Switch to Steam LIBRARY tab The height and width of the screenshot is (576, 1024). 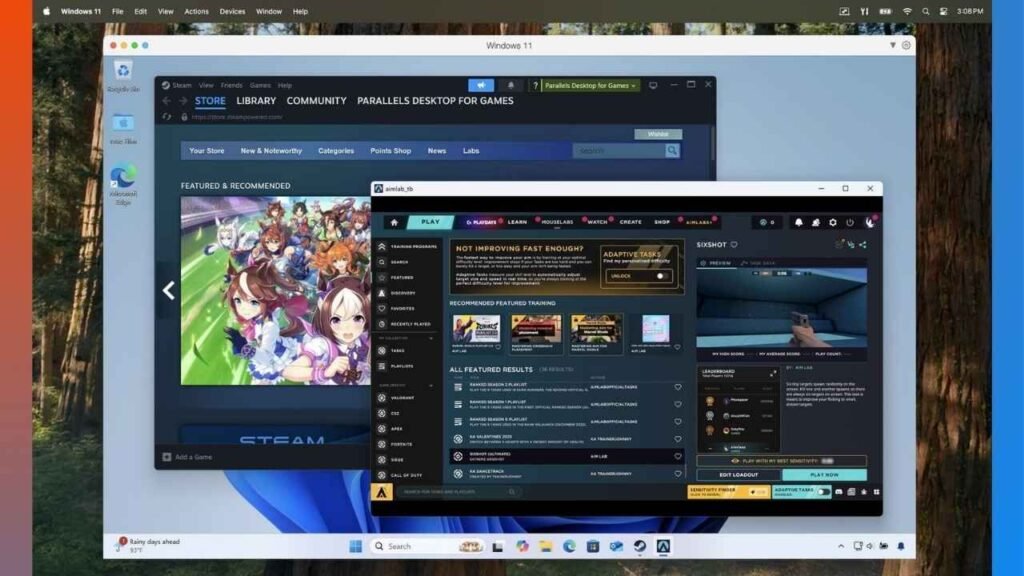(x=256, y=101)
